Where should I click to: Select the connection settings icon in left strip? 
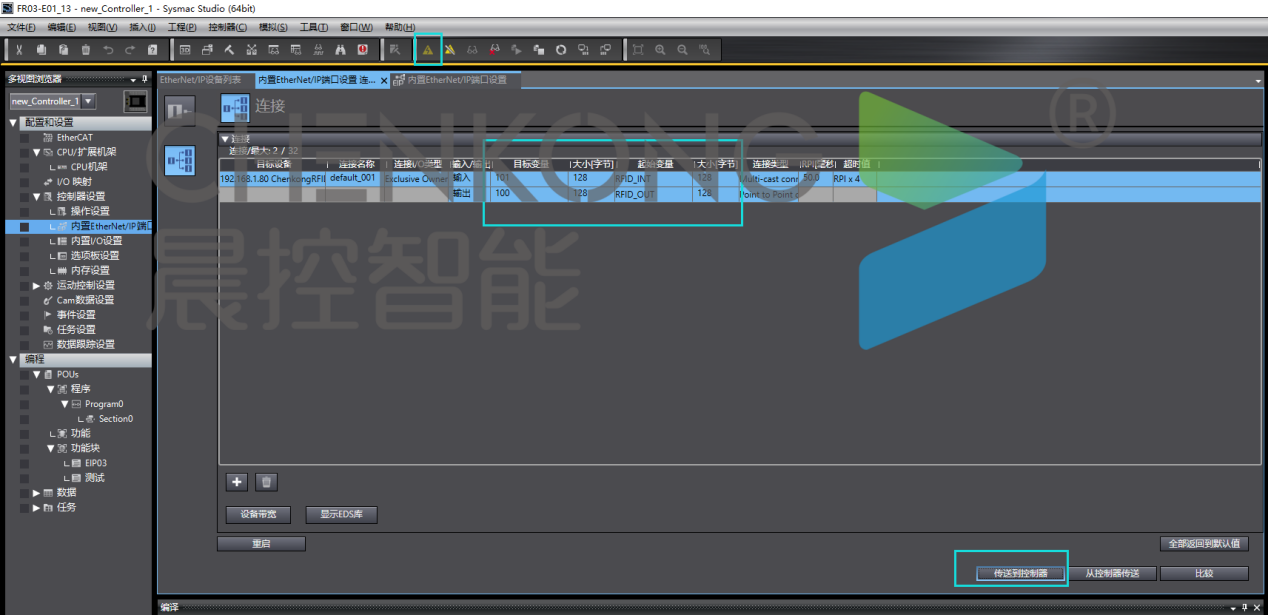click(180, 160)
